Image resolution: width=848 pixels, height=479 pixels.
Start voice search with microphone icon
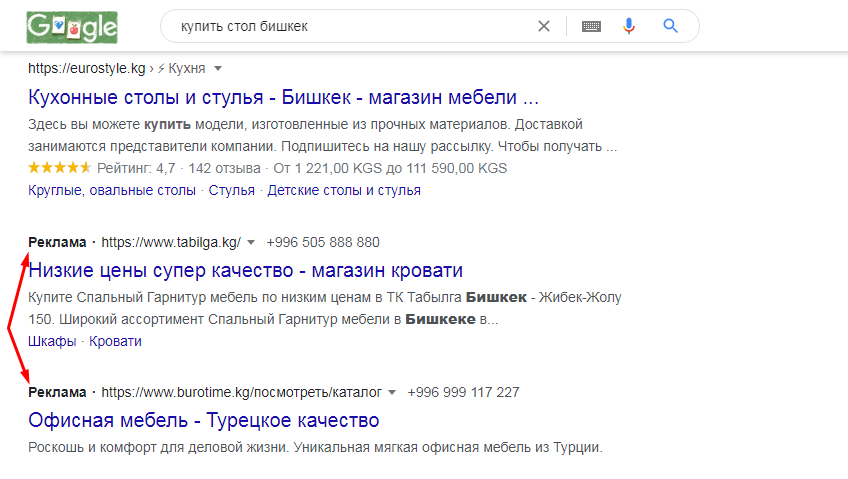628,26
